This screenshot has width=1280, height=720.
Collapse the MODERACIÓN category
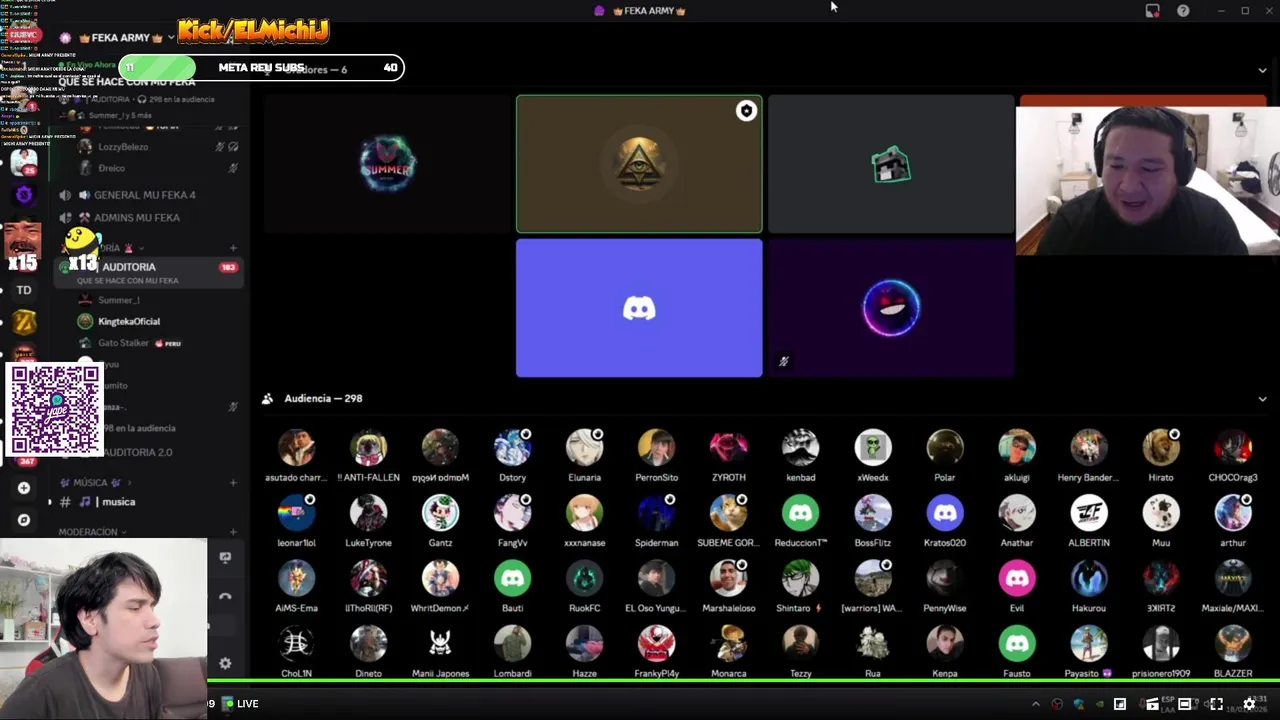[x=92, y=532]
